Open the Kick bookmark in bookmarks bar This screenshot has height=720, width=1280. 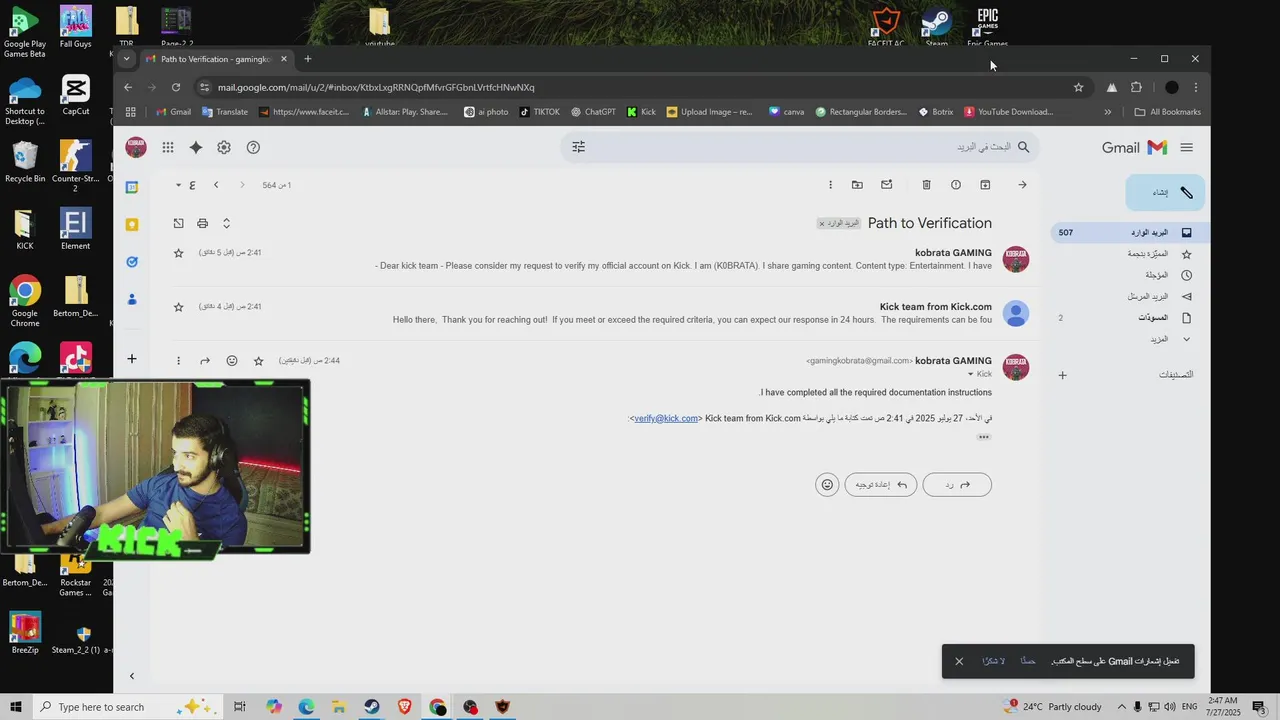641,112
